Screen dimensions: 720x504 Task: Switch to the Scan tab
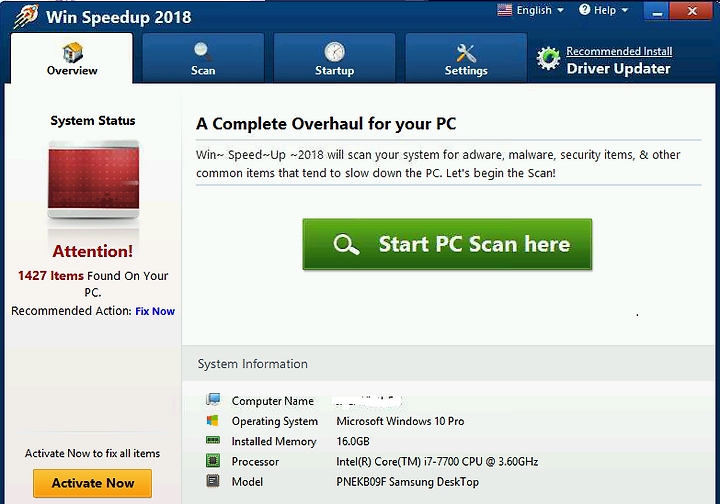[203, 58]
